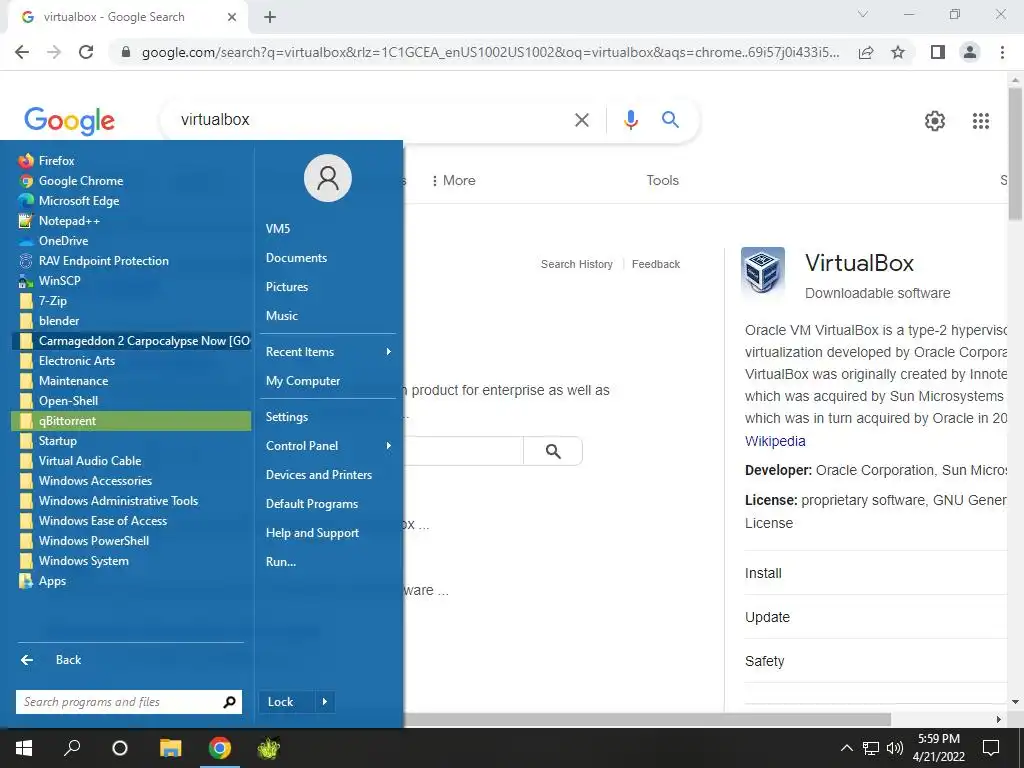Image resolution: width=1024 pixels, height=768 pixels.
Task: Open the network icon in system tray
Action: click(871, 748)
